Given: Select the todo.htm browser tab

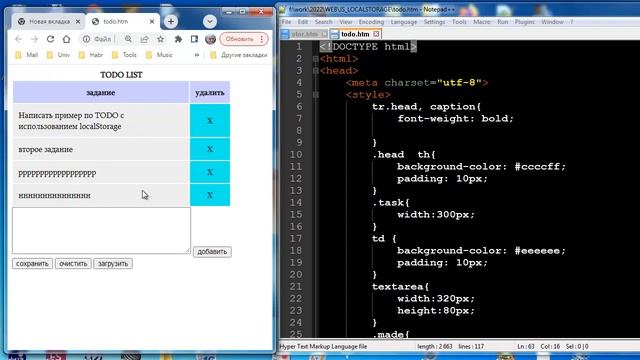Looking at the screenshot, I should click(x=116, y=22).
